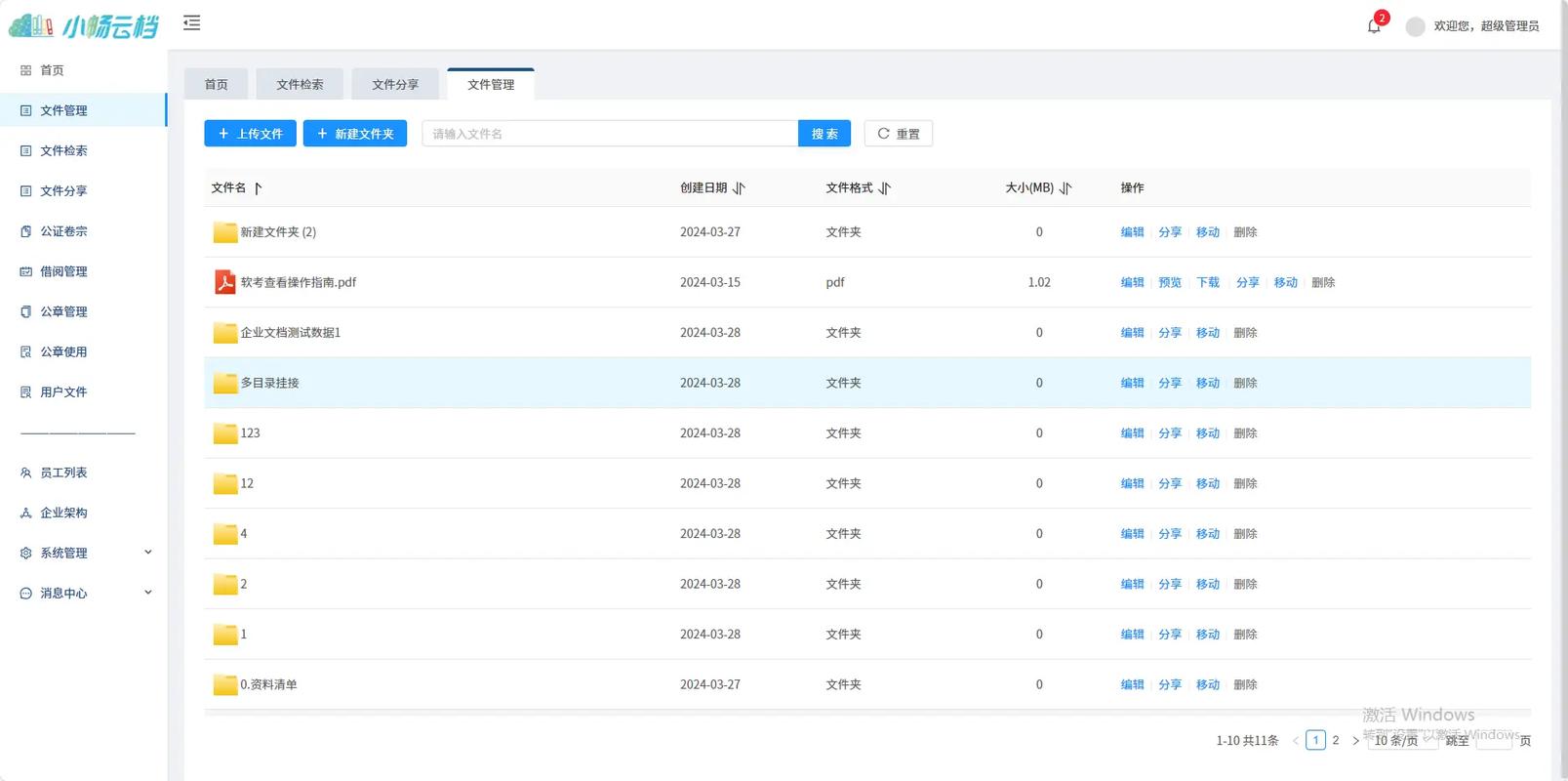This screenshot has width=1568, height=781.
Task: Go to 首页 in the sidebar
Action: (x=83, y=70)
